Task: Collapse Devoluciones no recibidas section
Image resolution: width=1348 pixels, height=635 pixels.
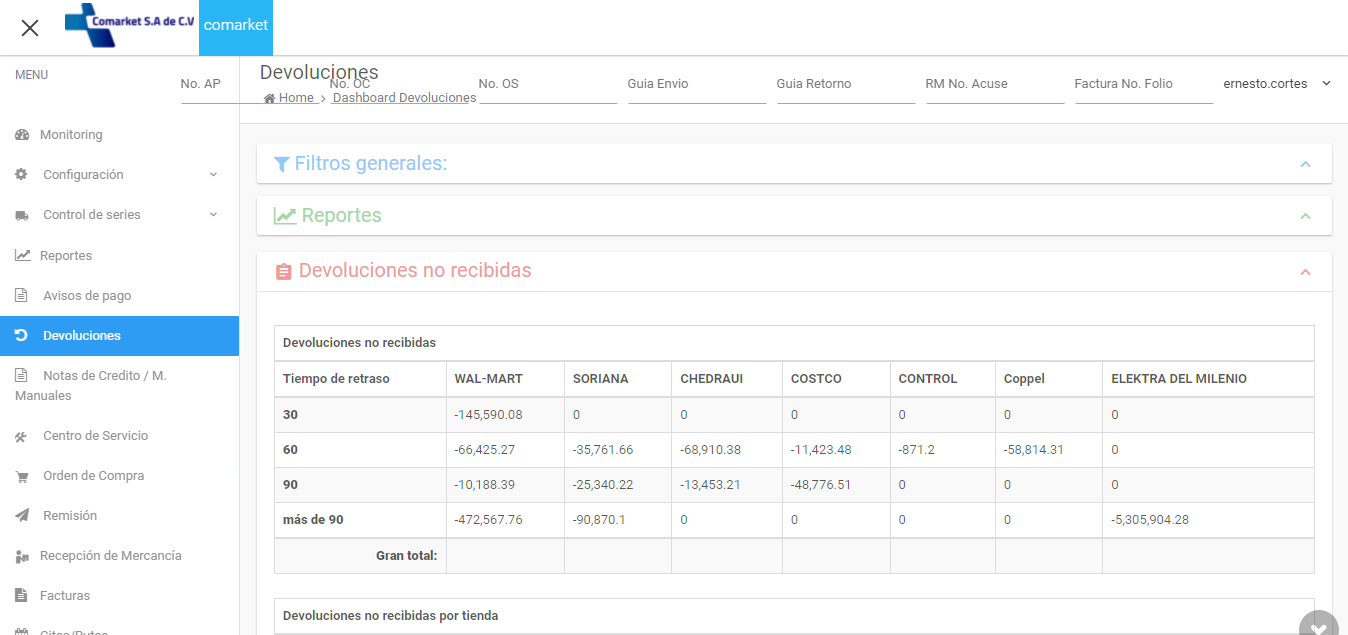Action: point(1305,272)
